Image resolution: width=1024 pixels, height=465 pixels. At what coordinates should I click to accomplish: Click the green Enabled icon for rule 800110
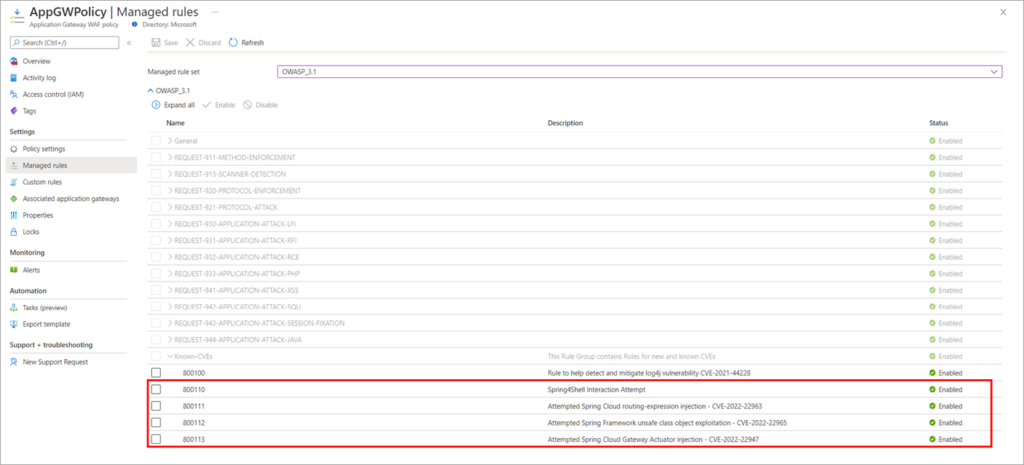[933, 390]
